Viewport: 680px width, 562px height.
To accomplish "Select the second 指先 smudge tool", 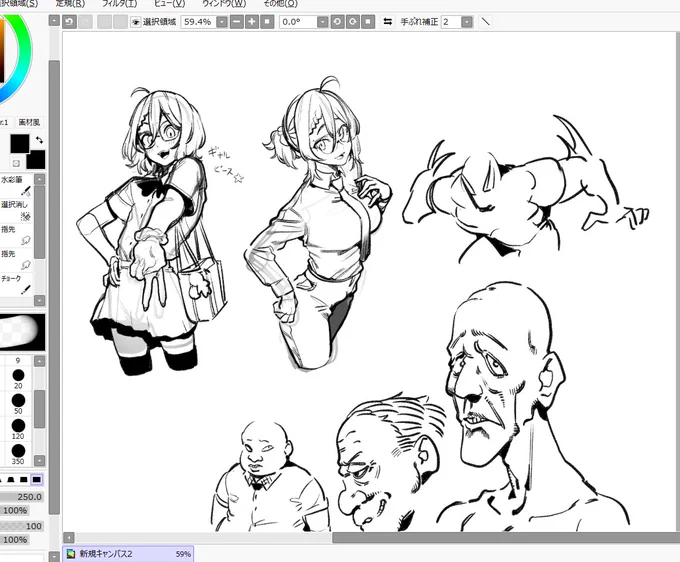I will 16,259.
